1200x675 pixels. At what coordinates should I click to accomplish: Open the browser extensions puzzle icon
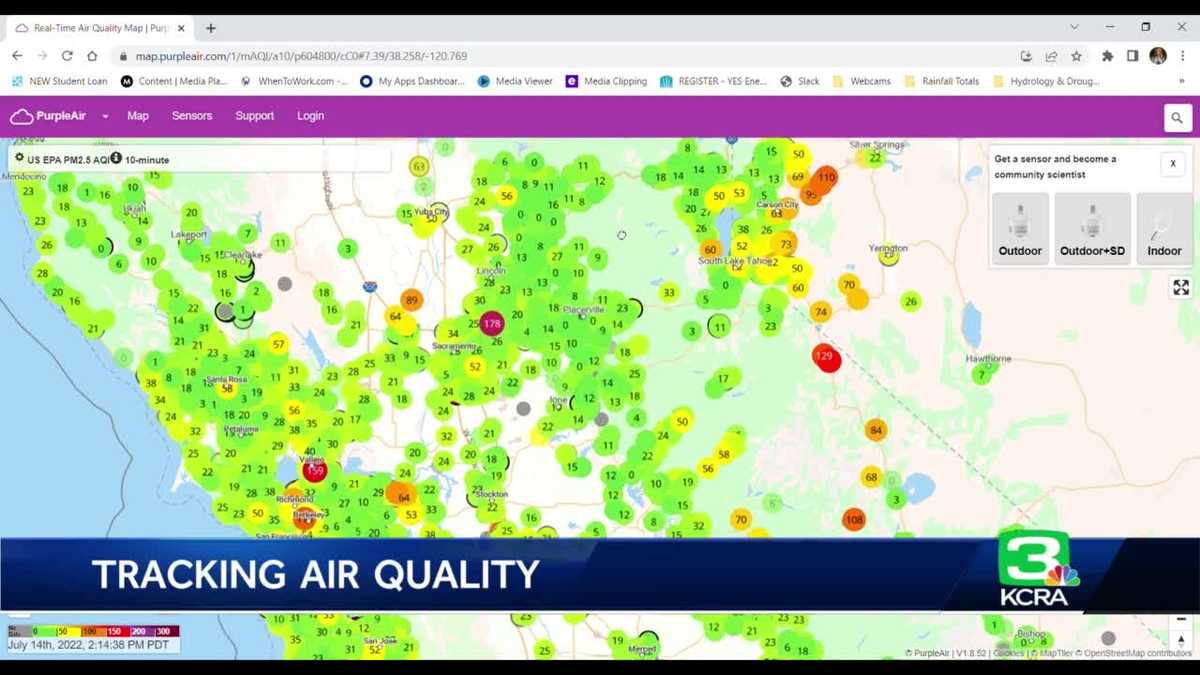pyautogui.click(x=1106, y=57)
